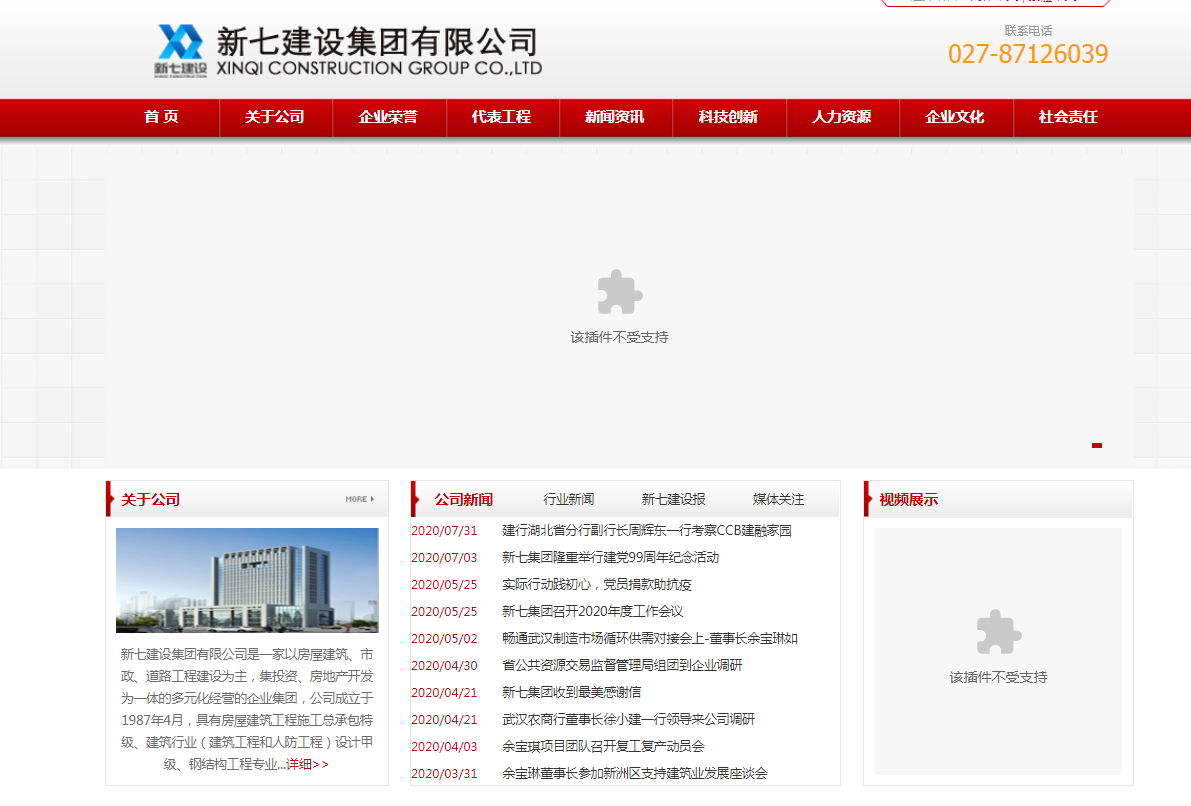Open the 新闻资讯 navigation menu
The height and width of the screenshot is (806, 1191).
[615, 117]
